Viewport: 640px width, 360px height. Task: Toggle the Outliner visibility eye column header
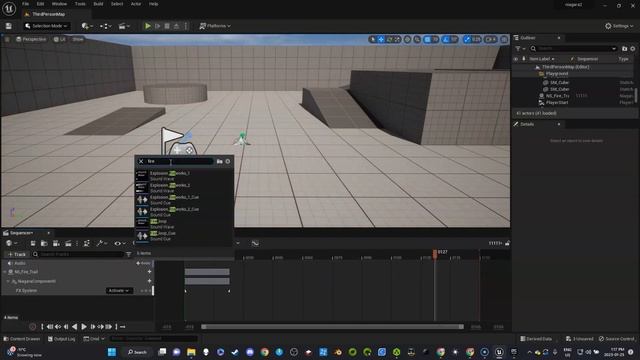coord(516,59)
